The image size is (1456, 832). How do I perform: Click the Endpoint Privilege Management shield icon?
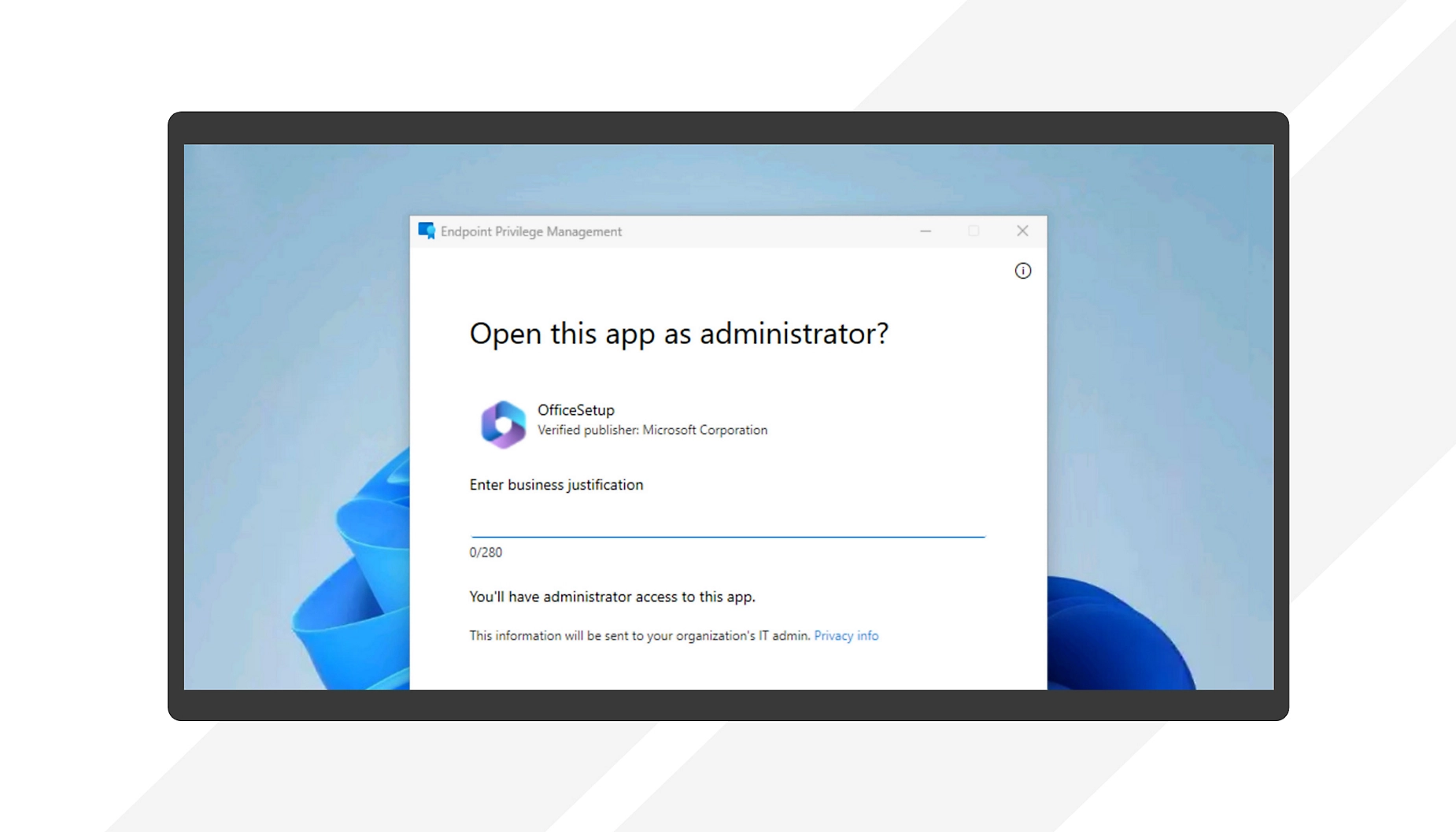click(427, 231)
